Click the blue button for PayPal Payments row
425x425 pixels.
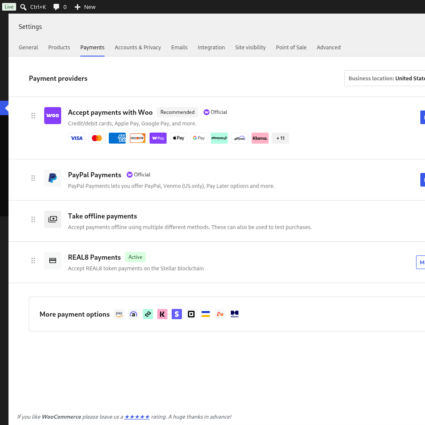pos(422,180)
